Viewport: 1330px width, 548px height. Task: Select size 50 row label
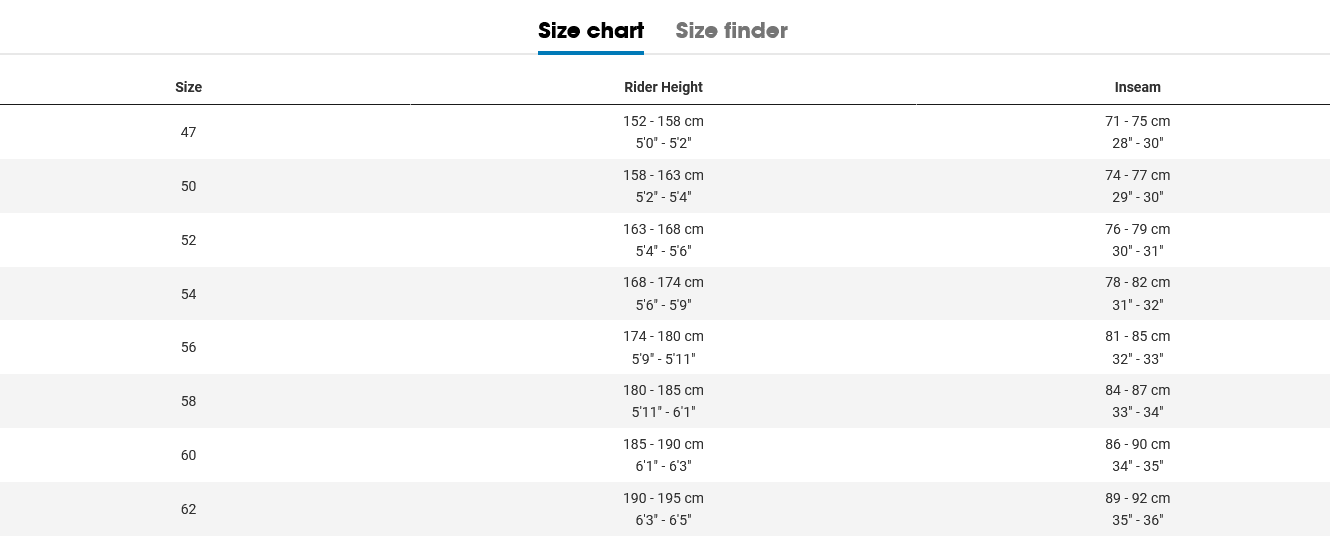coord(188,186)
